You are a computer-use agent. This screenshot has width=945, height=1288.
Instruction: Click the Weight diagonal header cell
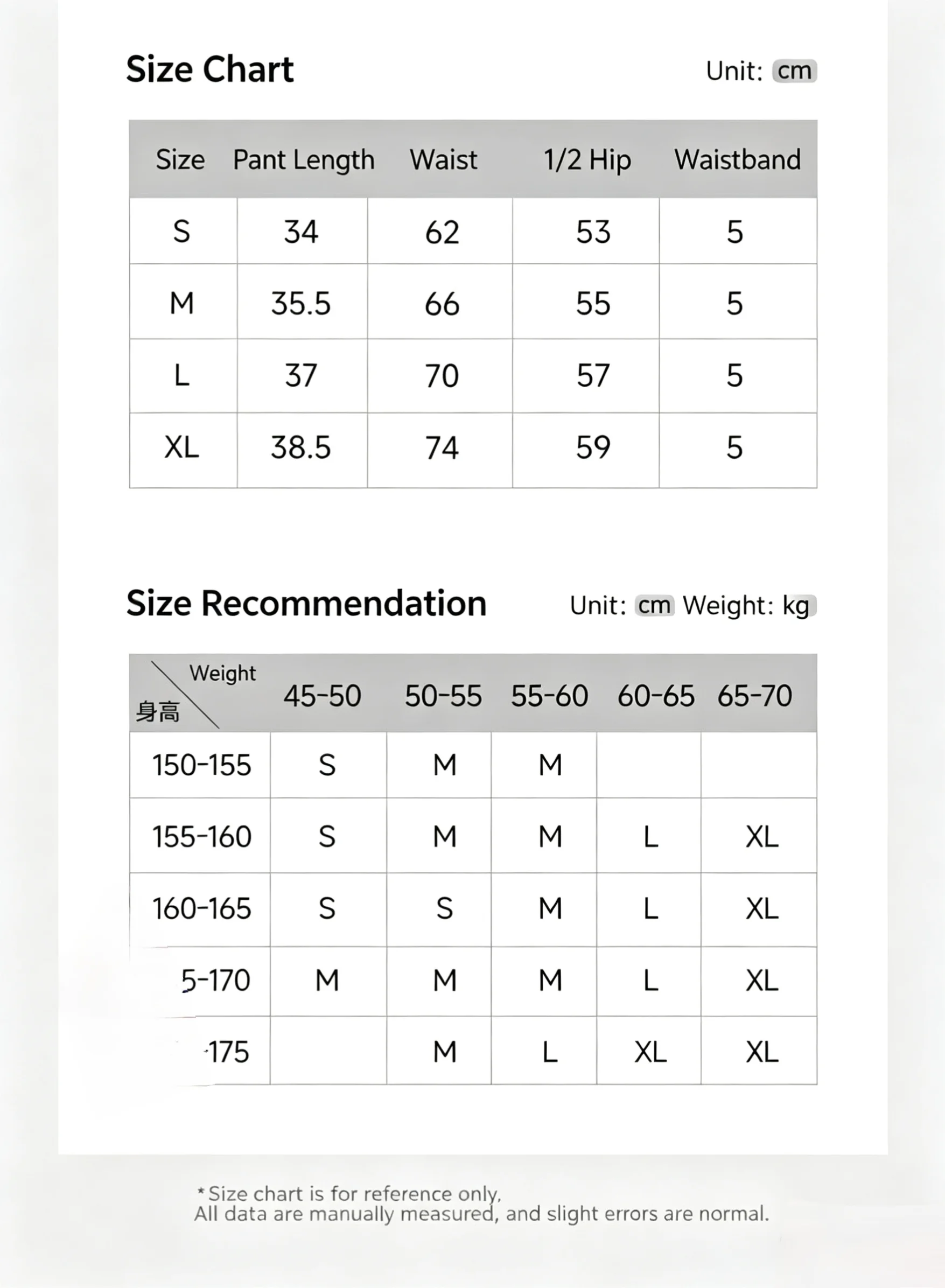(x=200, y=693)
